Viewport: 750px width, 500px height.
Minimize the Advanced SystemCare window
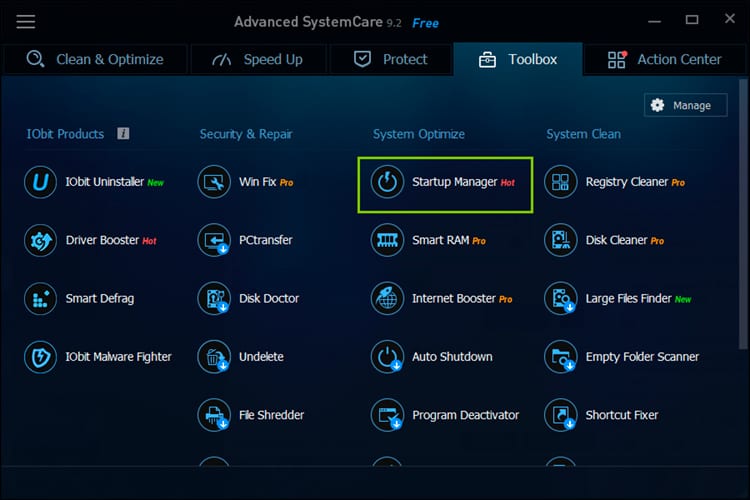point(654,21)
